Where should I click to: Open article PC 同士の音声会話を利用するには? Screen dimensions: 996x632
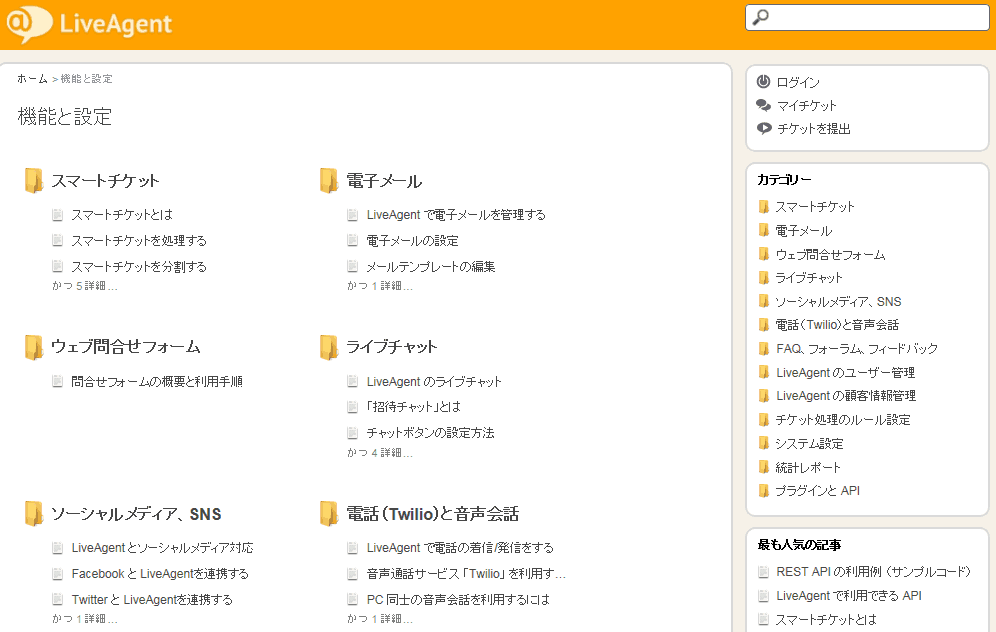[458, 600]
